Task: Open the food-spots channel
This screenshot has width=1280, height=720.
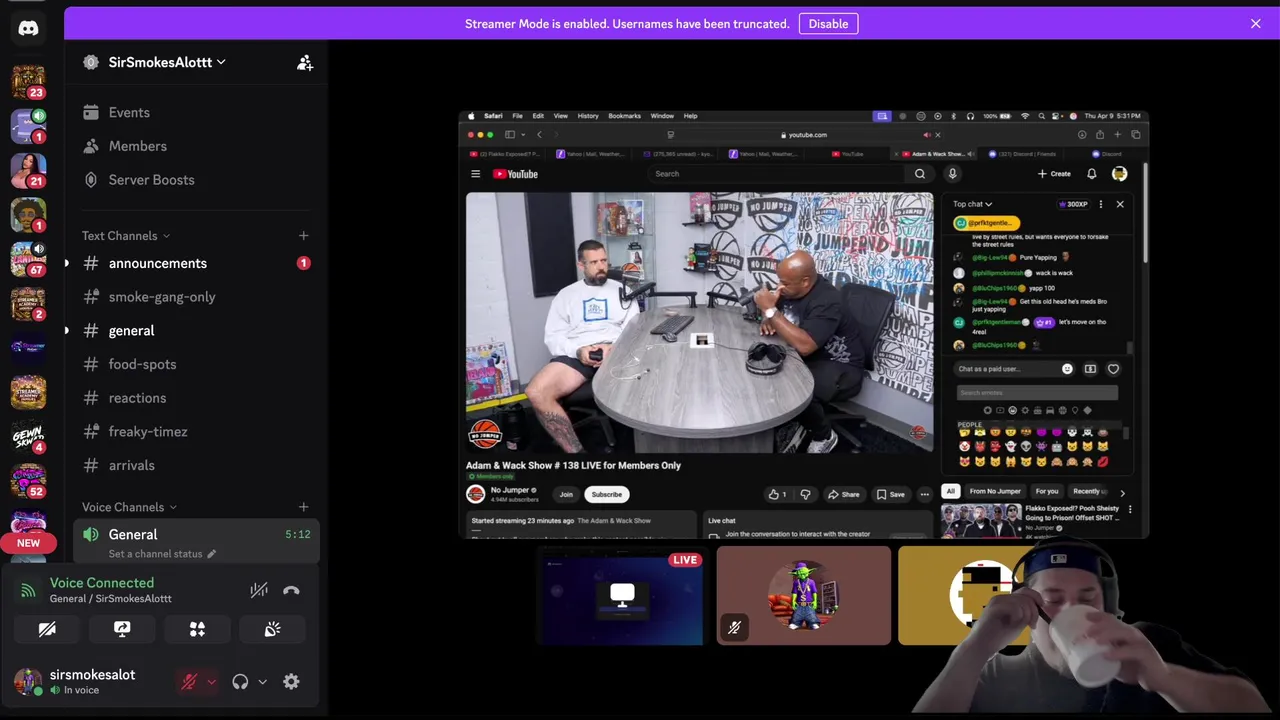Action: click(196, 364)
